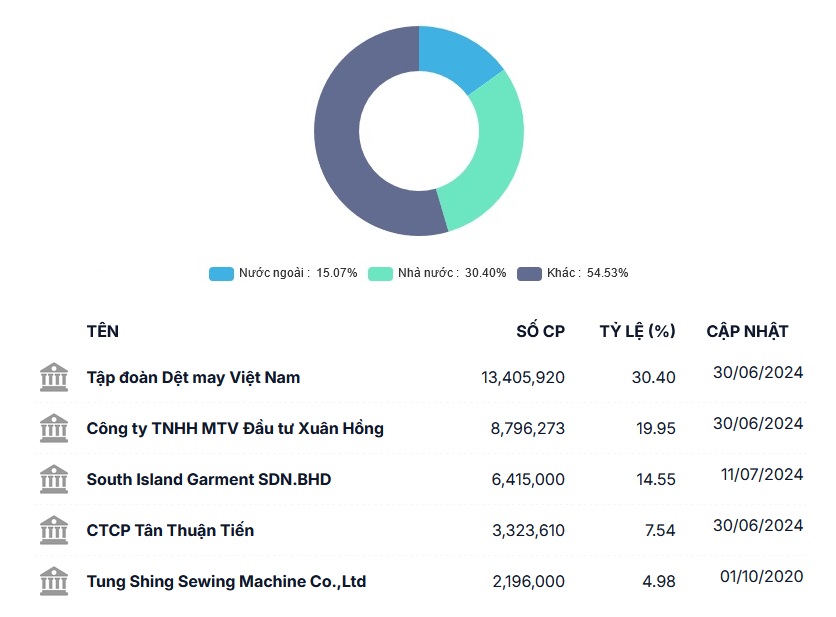Viewport: 836px width, 617px height.
Task: Select share count 3,323,610
Action: point(528,531)
